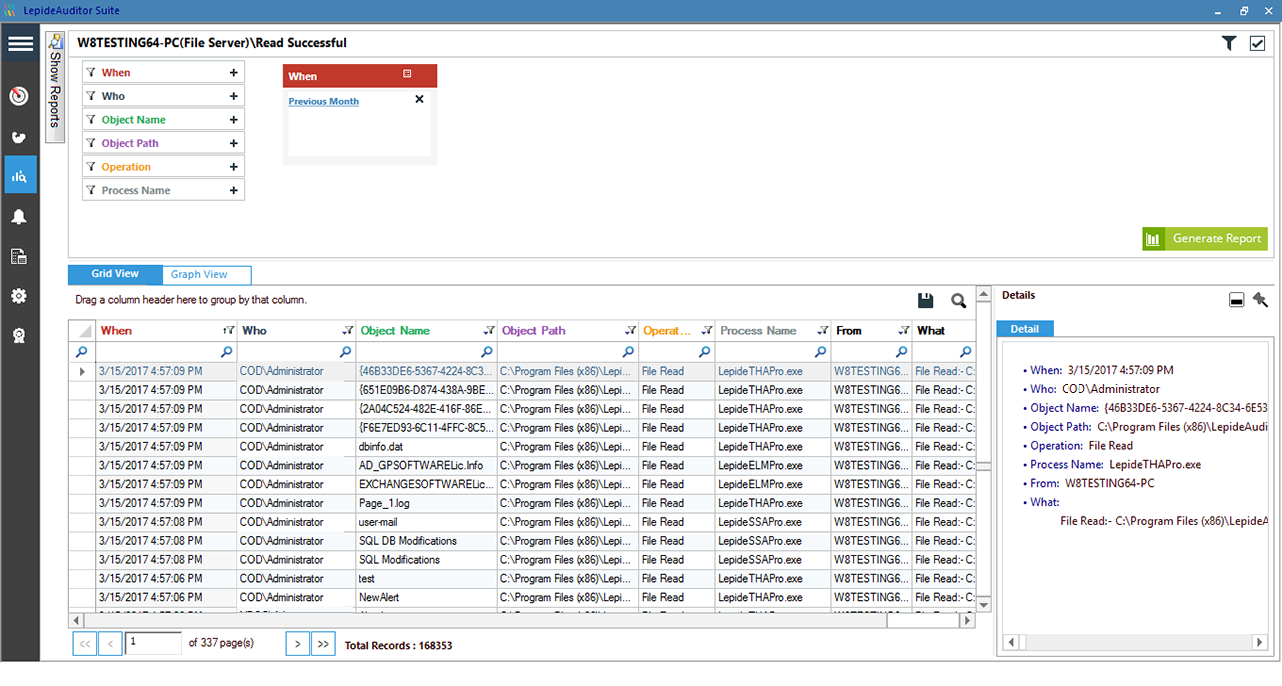Add a Who filter with plus
The height and width of the screenshot is (686, 1282).
click(x=233, y=96)
